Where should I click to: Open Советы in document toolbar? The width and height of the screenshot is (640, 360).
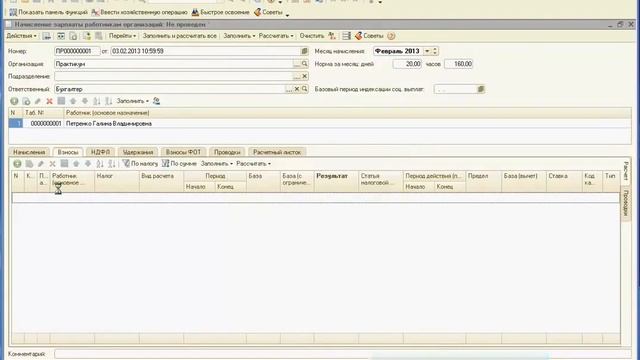[369, 36]
